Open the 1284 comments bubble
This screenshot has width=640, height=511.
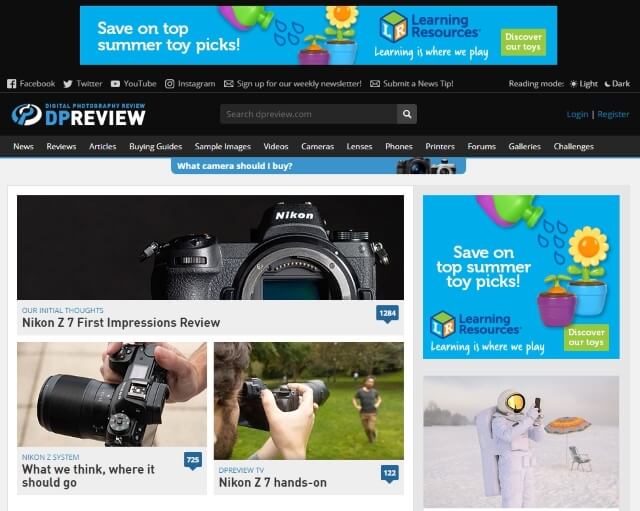387,314
